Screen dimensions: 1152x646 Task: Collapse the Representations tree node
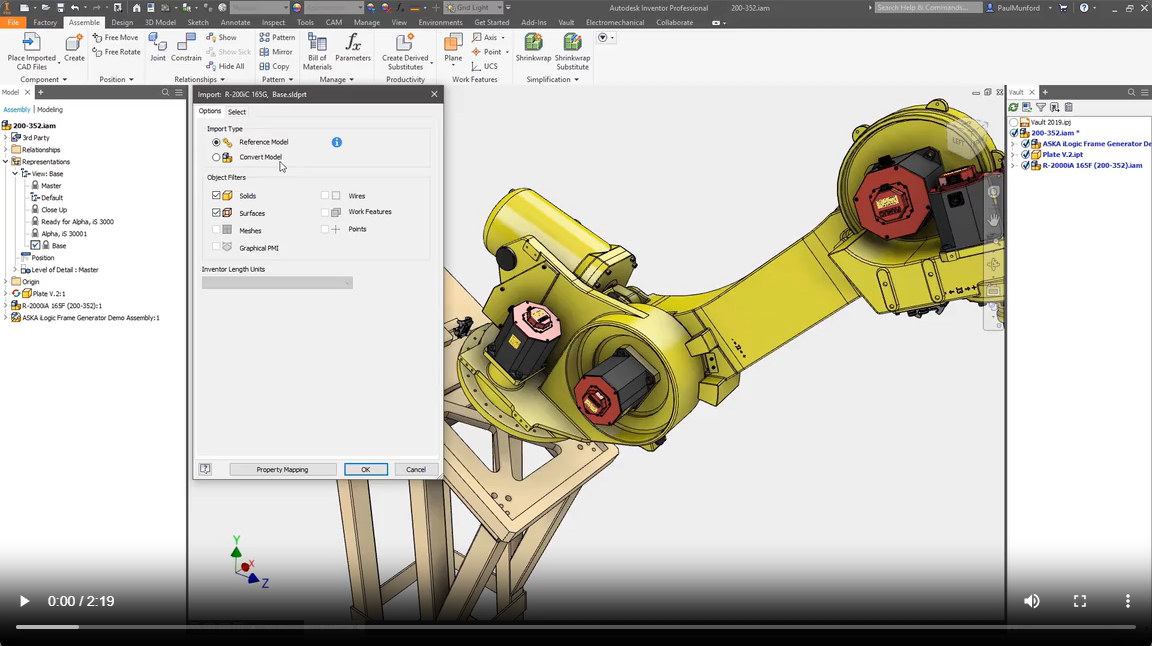[6, 162]
